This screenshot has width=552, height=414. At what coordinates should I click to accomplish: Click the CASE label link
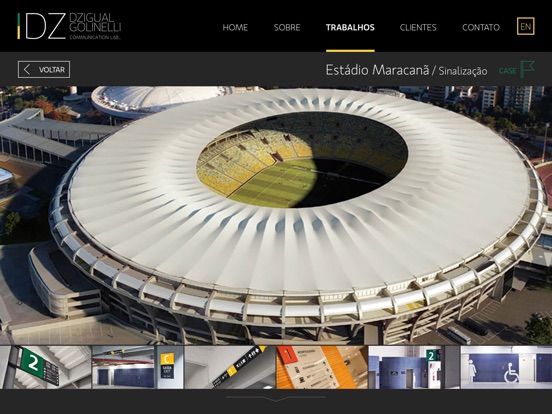507,71
